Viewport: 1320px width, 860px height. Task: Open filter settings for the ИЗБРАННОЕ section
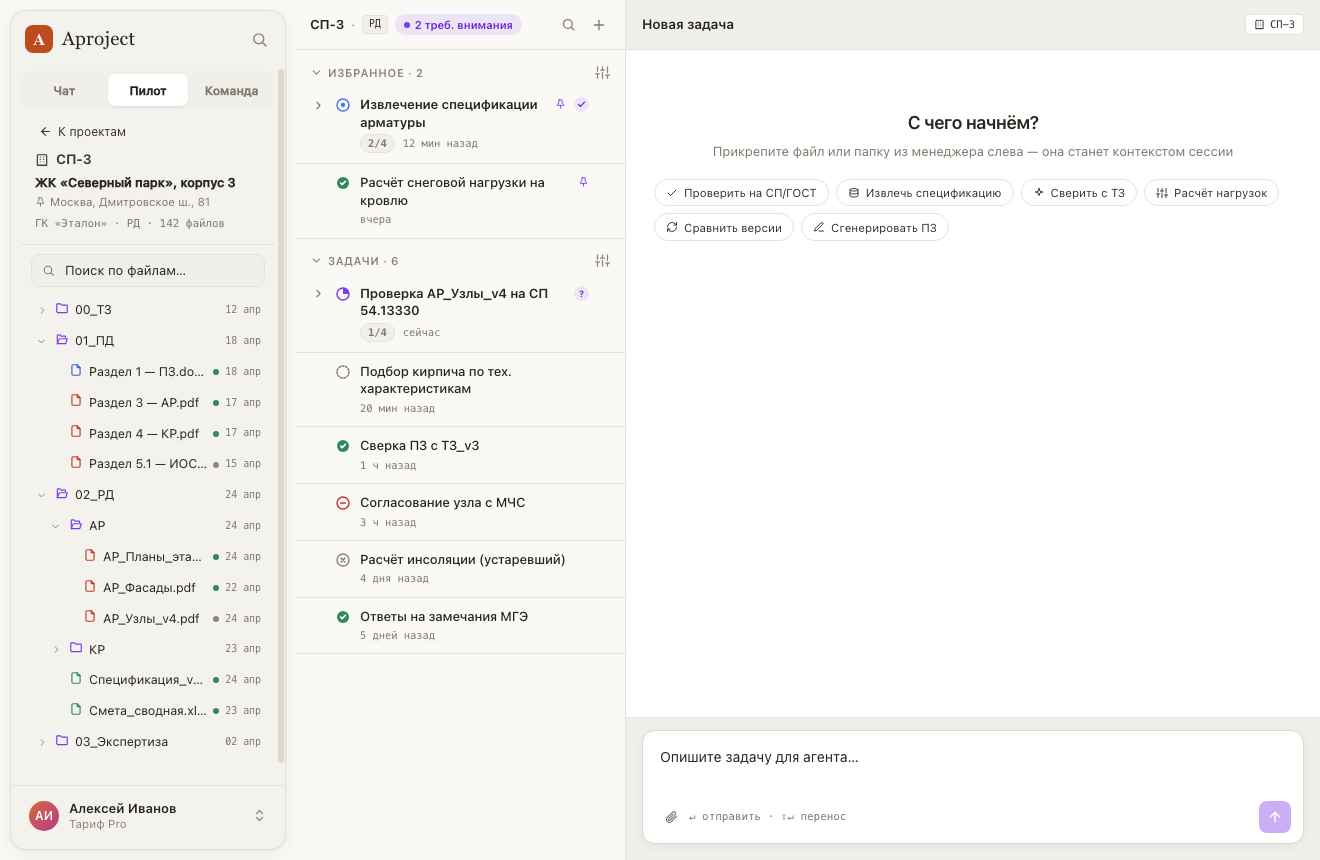click(602, 73)
